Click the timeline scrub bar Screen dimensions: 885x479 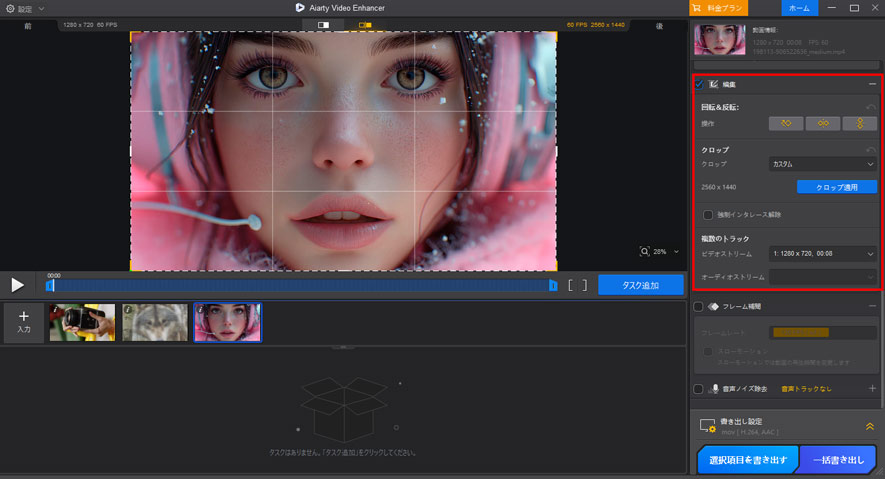(x=302, y=285)
